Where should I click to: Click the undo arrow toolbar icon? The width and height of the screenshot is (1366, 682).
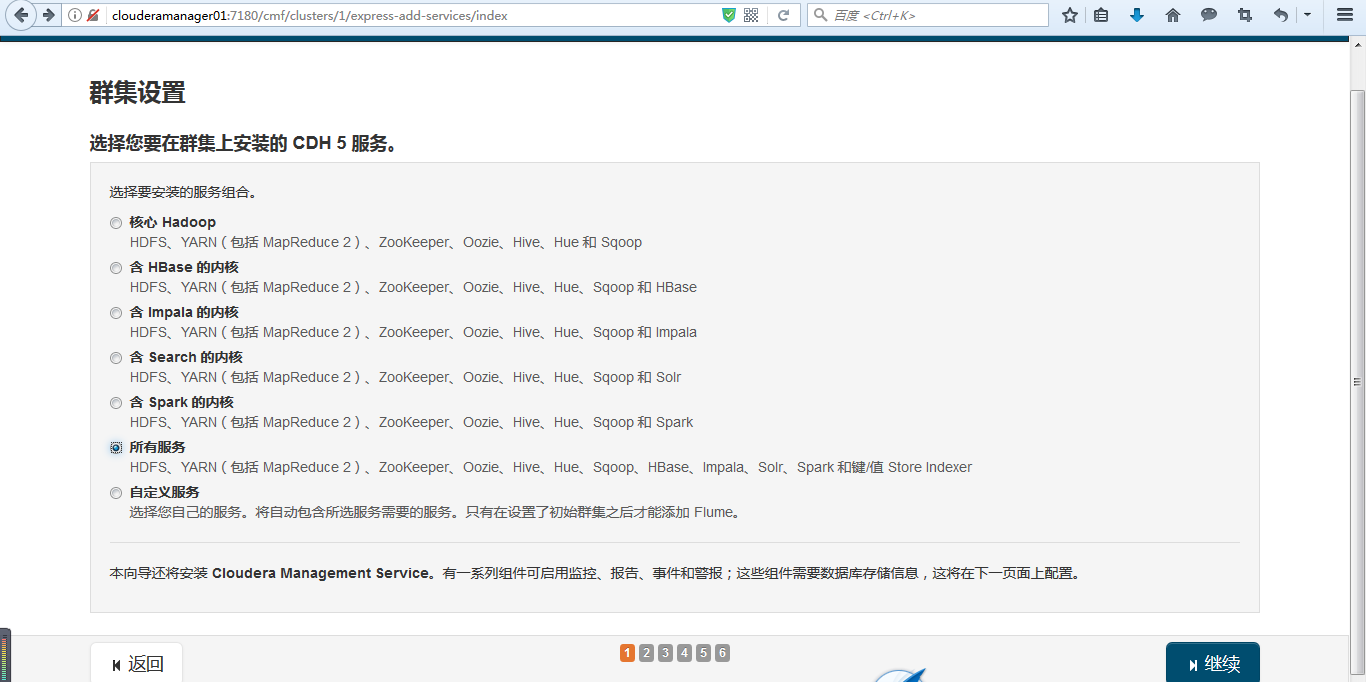click(1281, 15)
